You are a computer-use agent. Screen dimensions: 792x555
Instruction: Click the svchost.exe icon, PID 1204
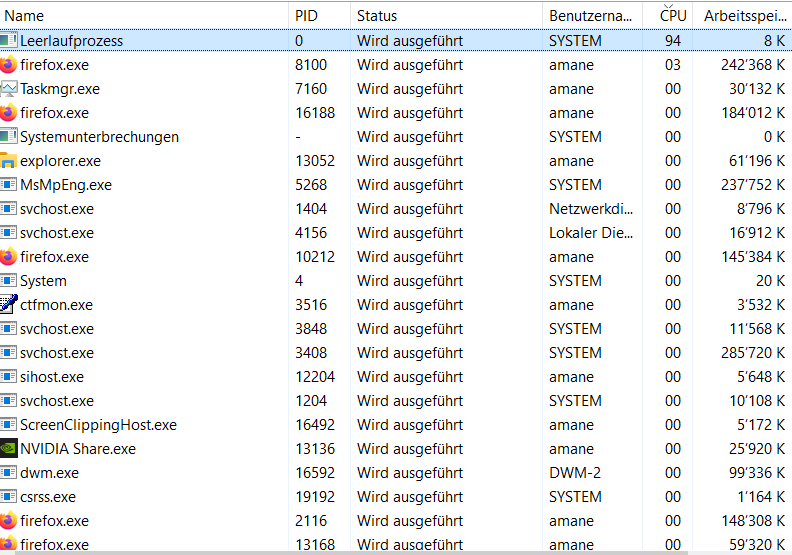(x=9, y=400)
